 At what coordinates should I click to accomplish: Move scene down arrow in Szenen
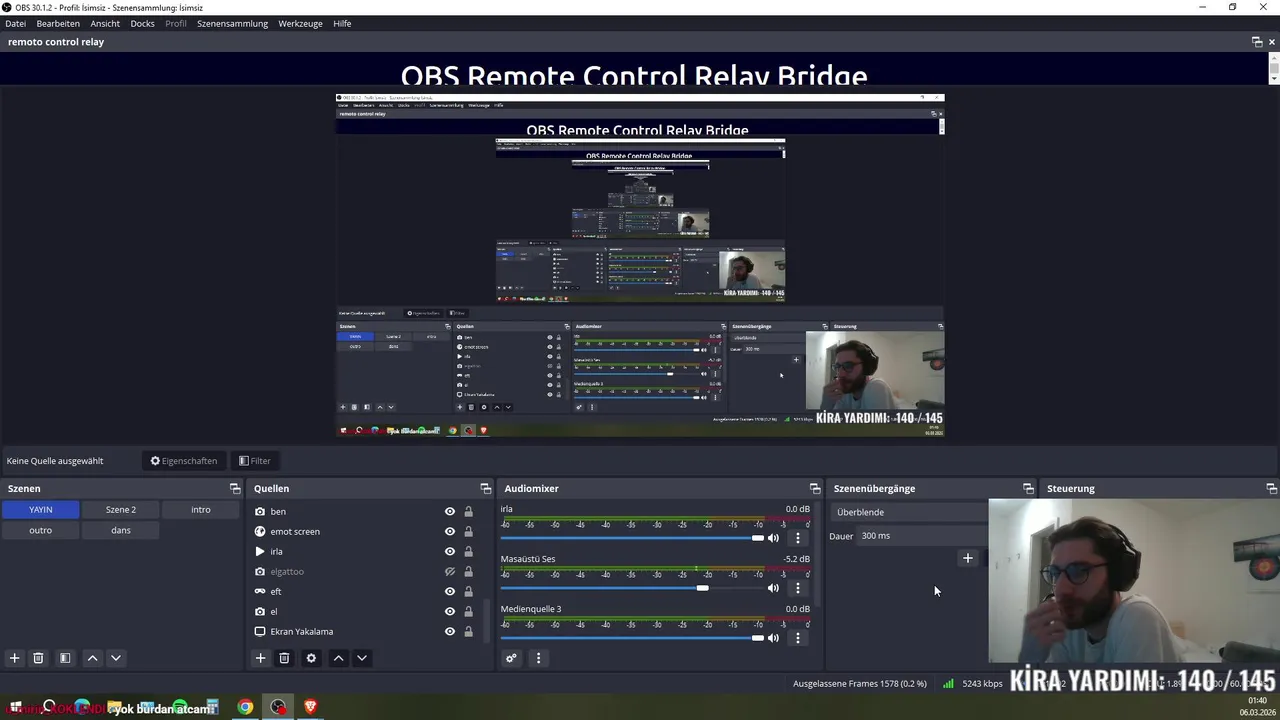coord(116,658)
